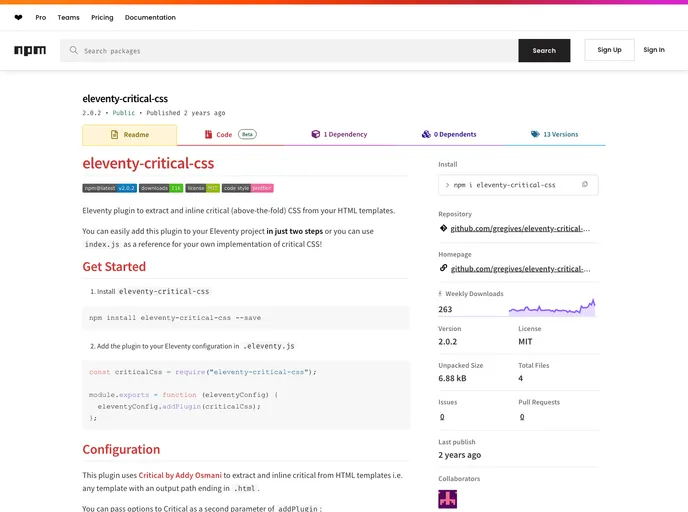
Task: Open the collaborator avatar
Action: coord(448,499)
